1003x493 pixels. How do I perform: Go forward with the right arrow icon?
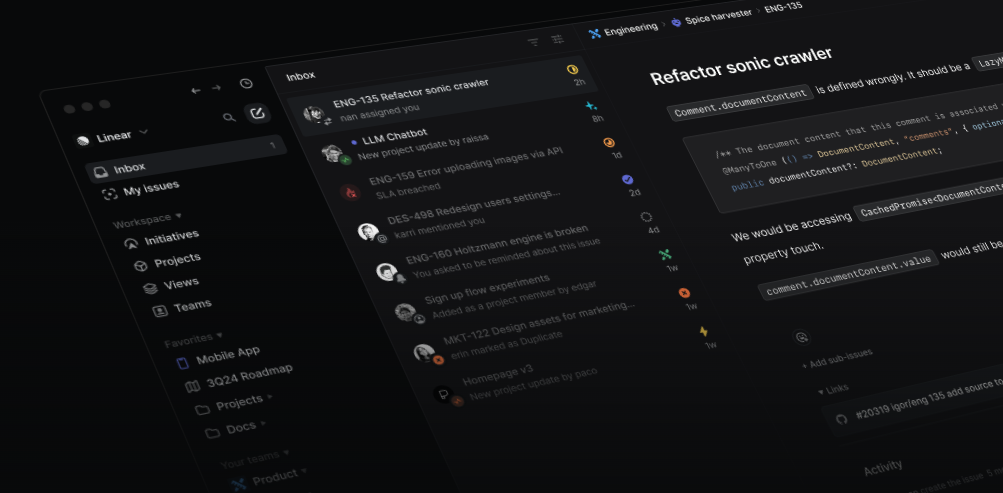[216, 88]
